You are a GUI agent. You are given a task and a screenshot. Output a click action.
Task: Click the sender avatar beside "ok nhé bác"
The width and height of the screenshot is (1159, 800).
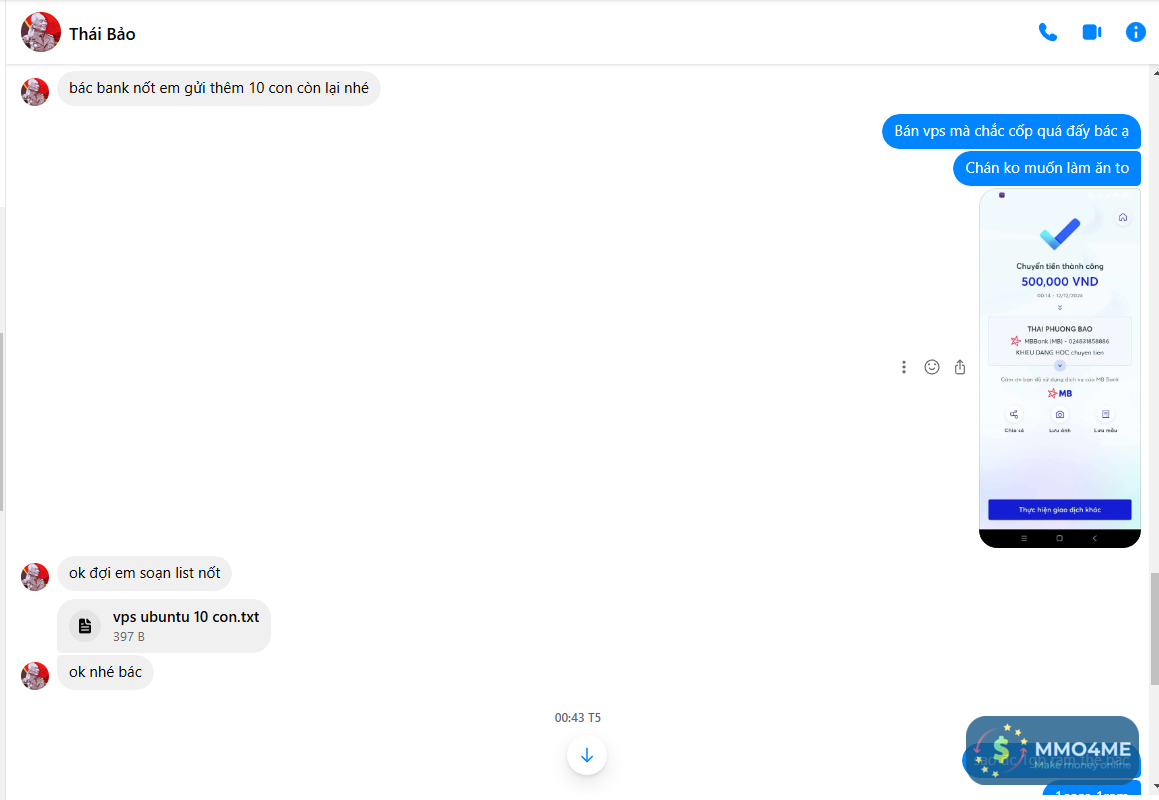[x=35, y=676]
